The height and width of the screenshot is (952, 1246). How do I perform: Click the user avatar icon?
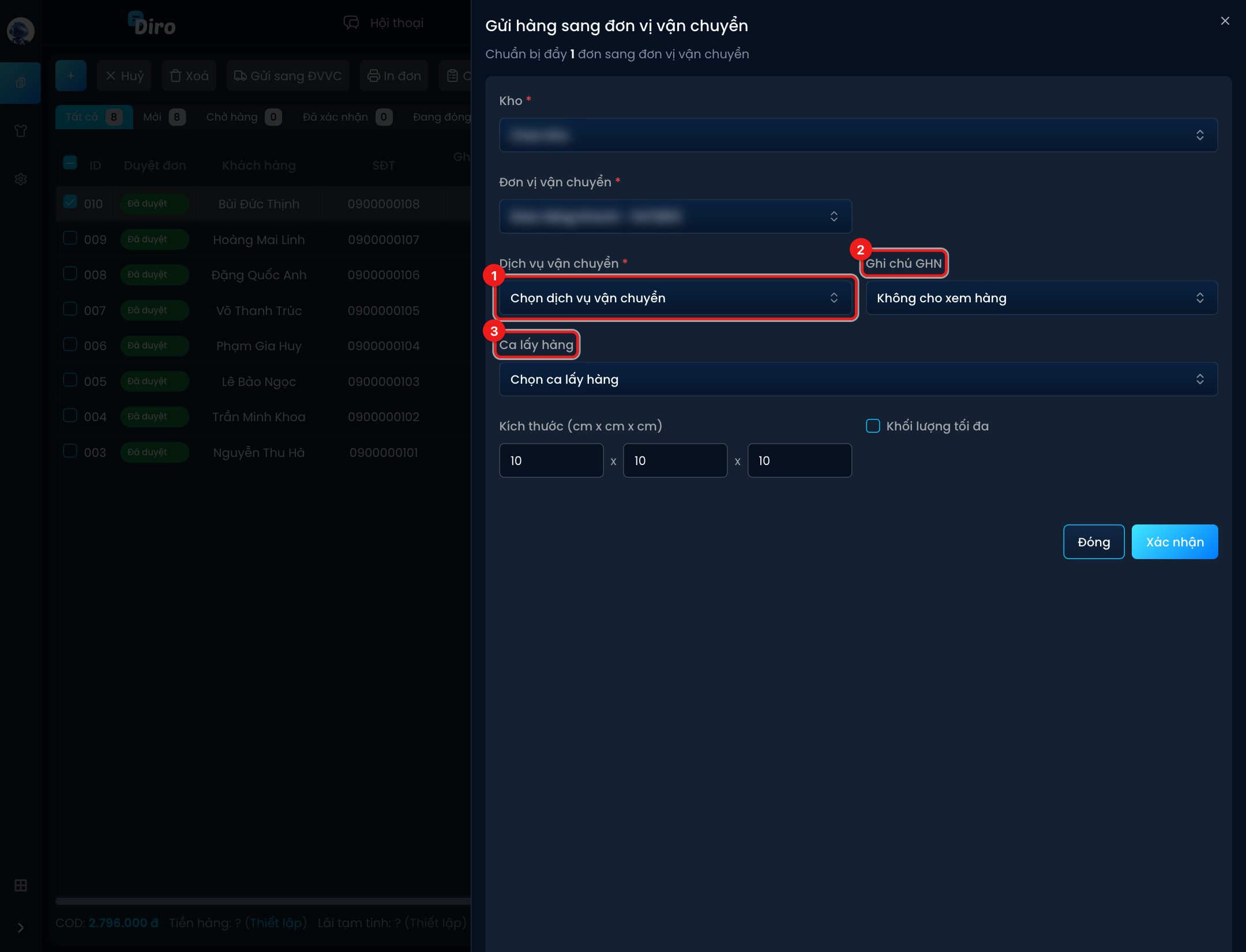click(x=20, y=31)
